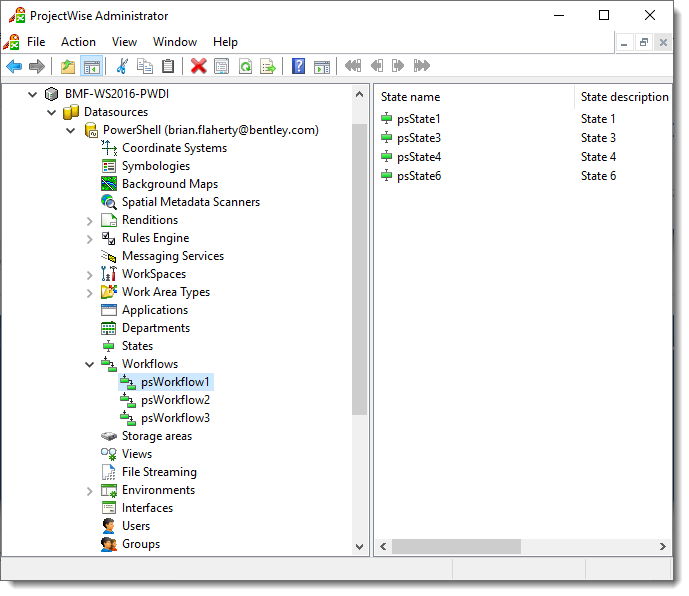Click the State description column header
Image resolution: width=689 pixels, height=596 pixels.
(x=624, y=97)
